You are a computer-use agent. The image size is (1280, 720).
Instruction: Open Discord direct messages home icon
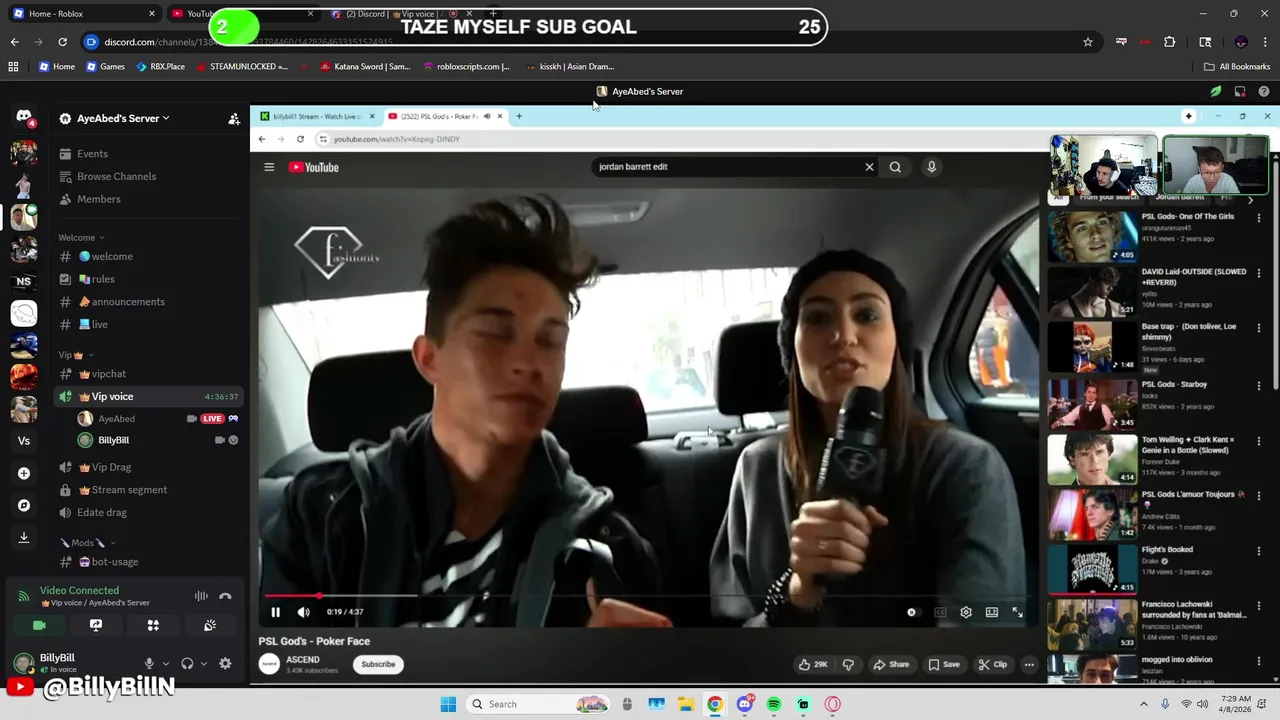(x=24, y=118)
